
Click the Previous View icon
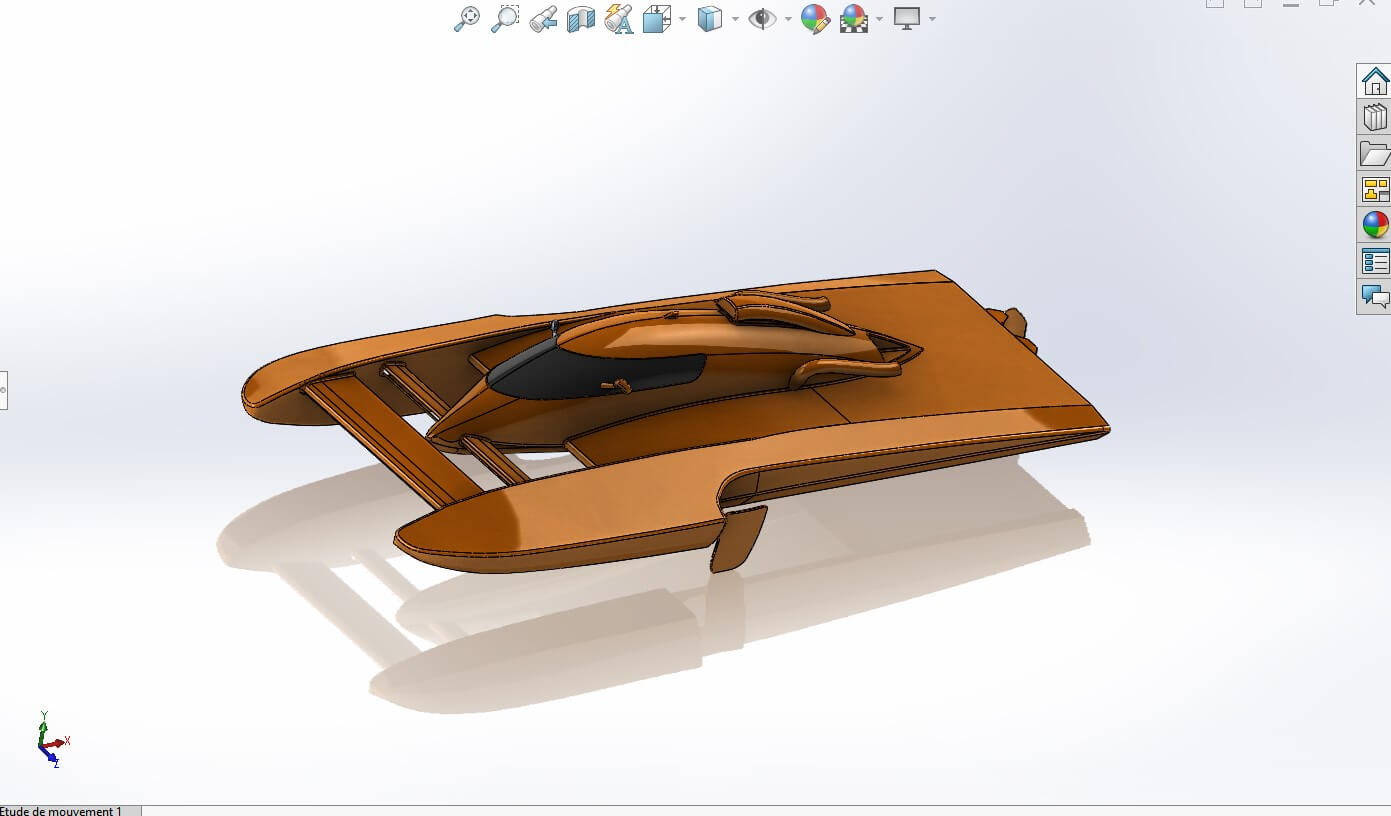click(543, 19)
